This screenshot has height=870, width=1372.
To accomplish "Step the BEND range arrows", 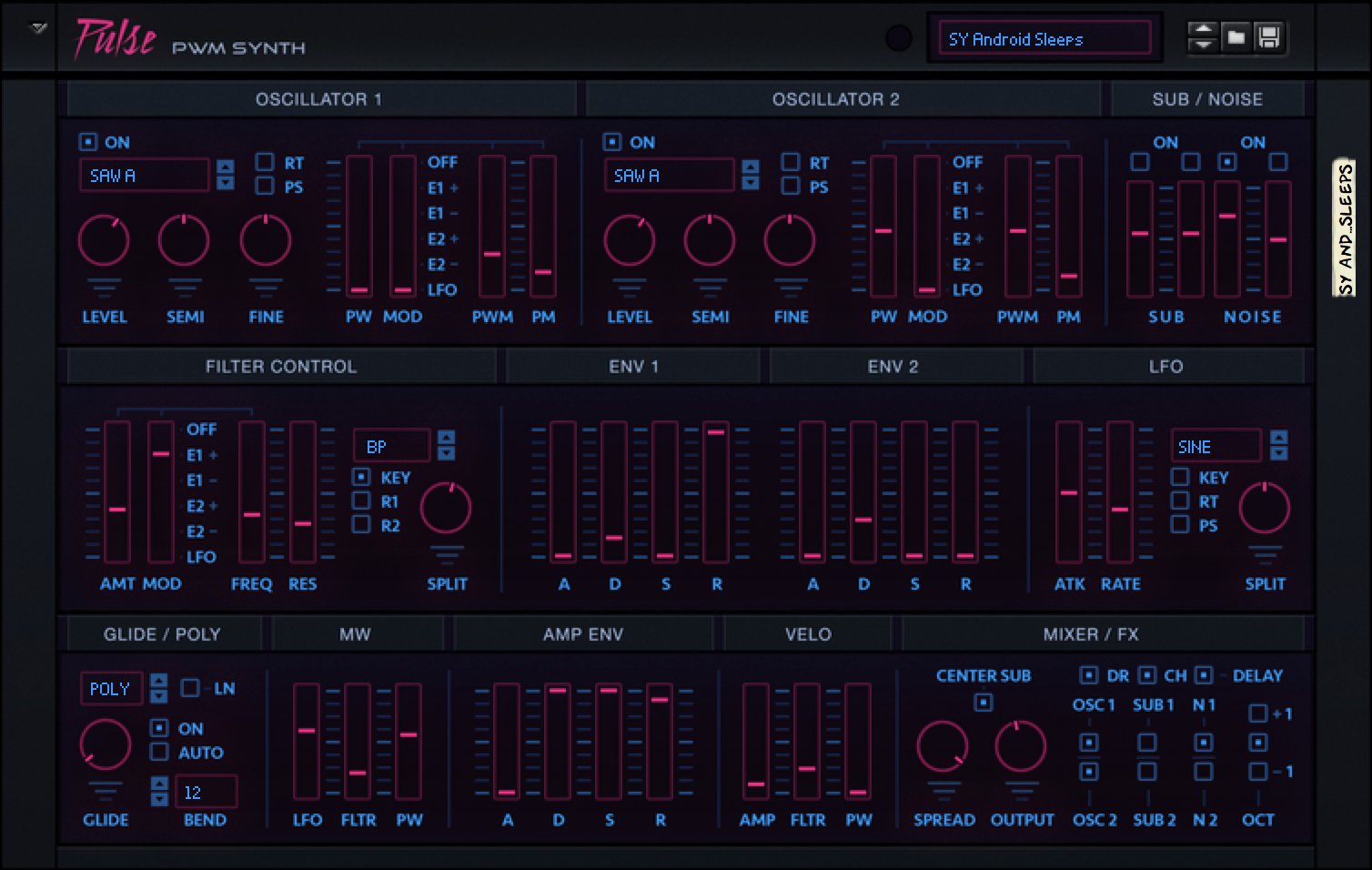I will (159, 791).
